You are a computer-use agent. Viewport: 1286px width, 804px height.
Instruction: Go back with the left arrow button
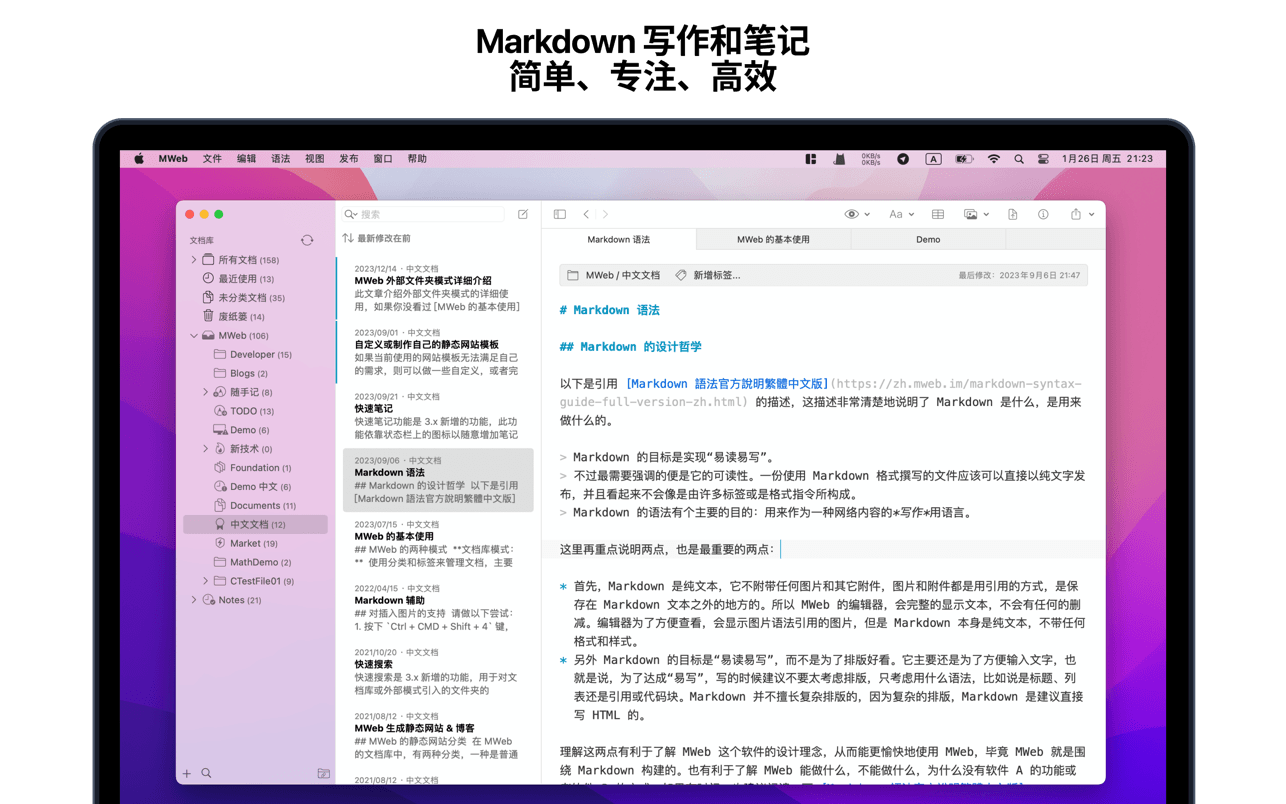click(x=586, y=214)
